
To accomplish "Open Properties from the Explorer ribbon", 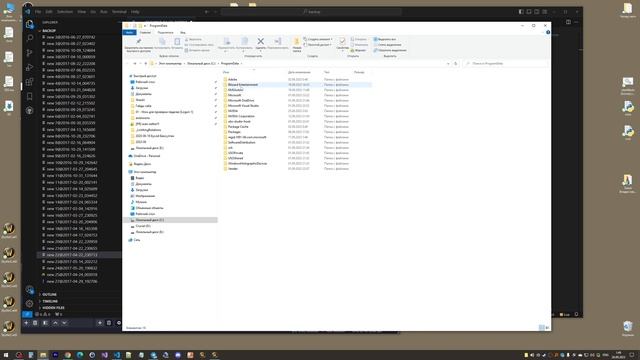I will (342, 41).
